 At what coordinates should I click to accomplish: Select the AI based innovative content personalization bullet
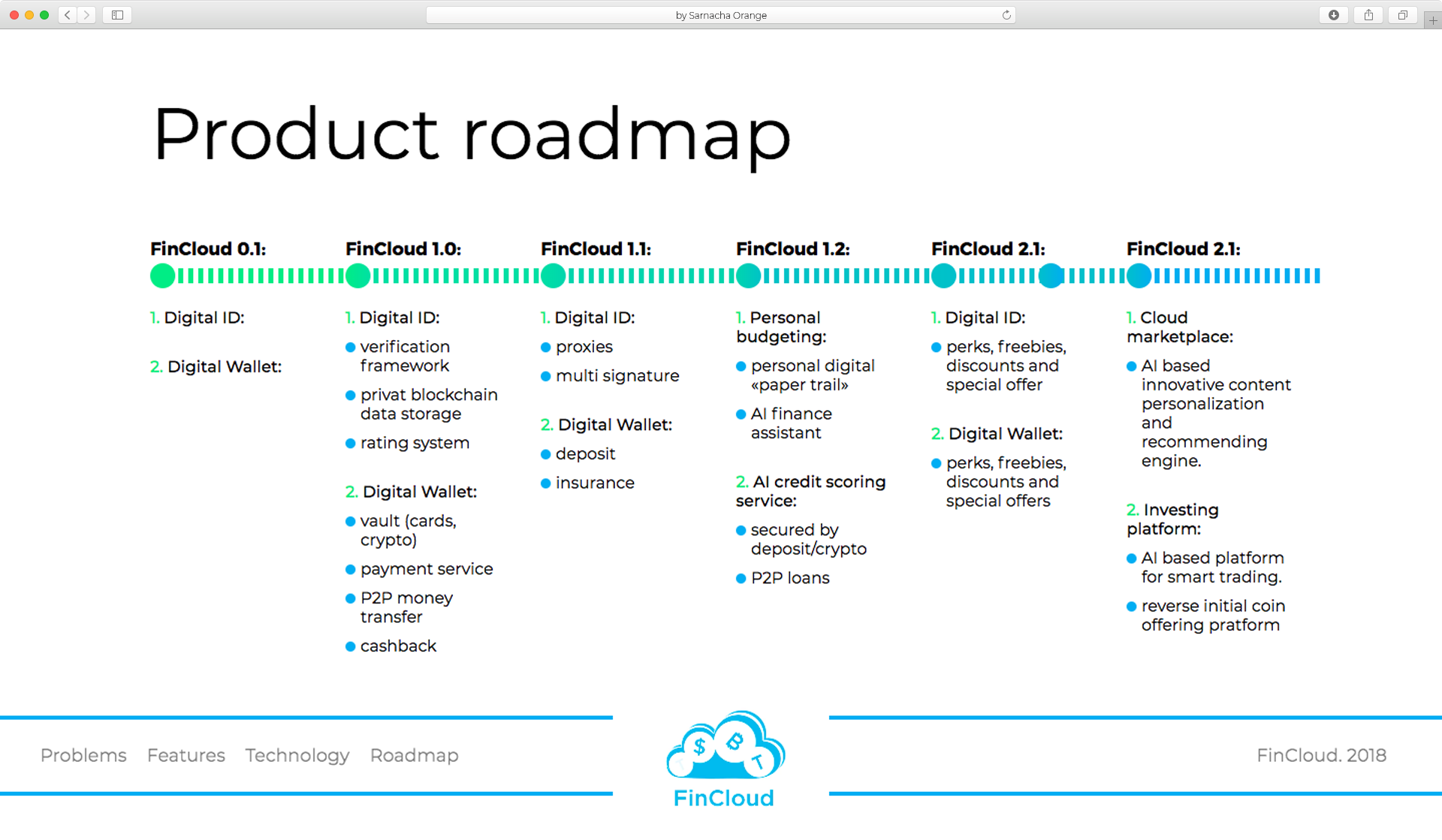tap(1209, 414)
